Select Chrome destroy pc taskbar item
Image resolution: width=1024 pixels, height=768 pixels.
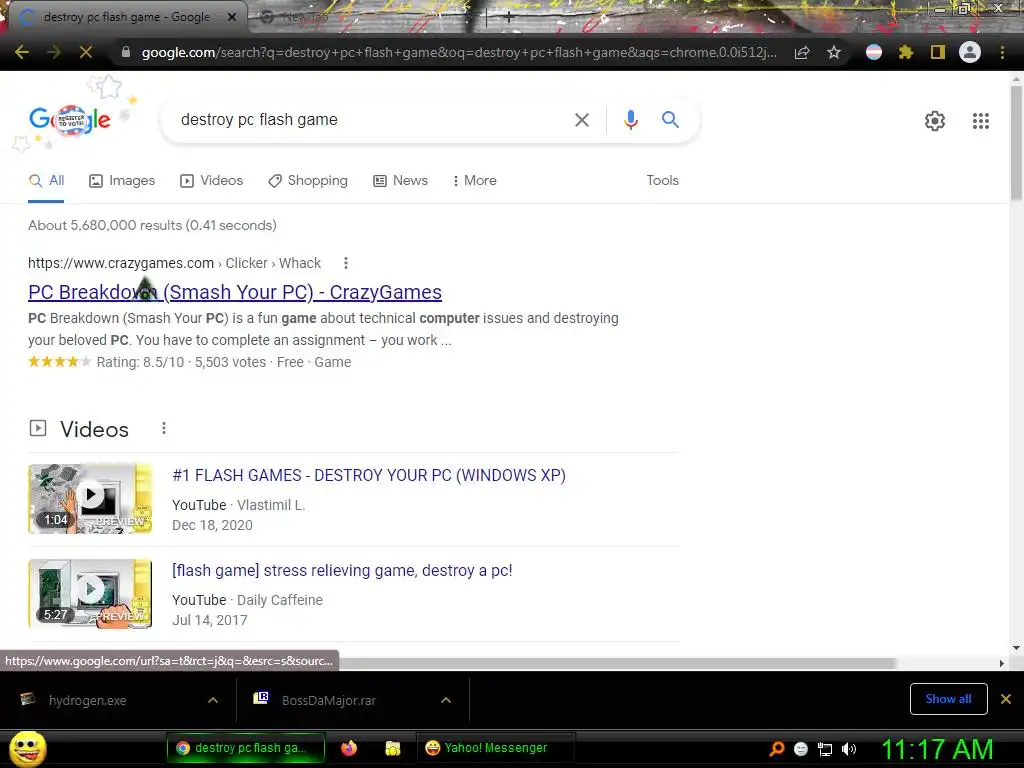pyautogui.click(x=246, y=748)
